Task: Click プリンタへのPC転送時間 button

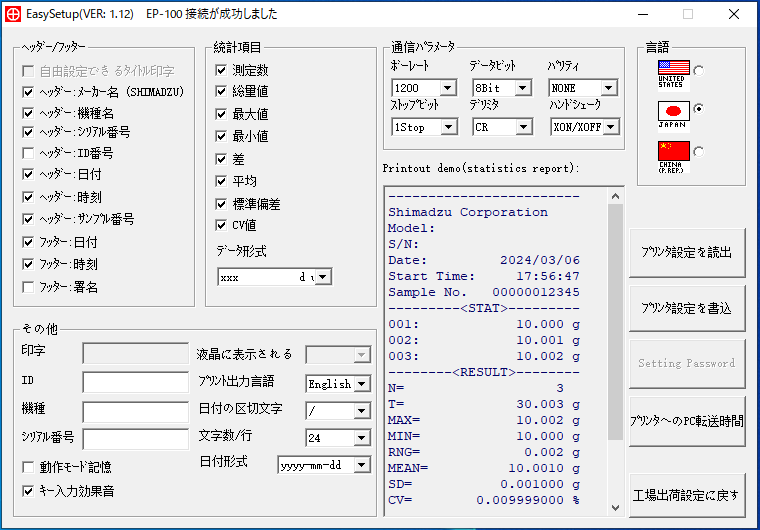Action: coord(687,421)
